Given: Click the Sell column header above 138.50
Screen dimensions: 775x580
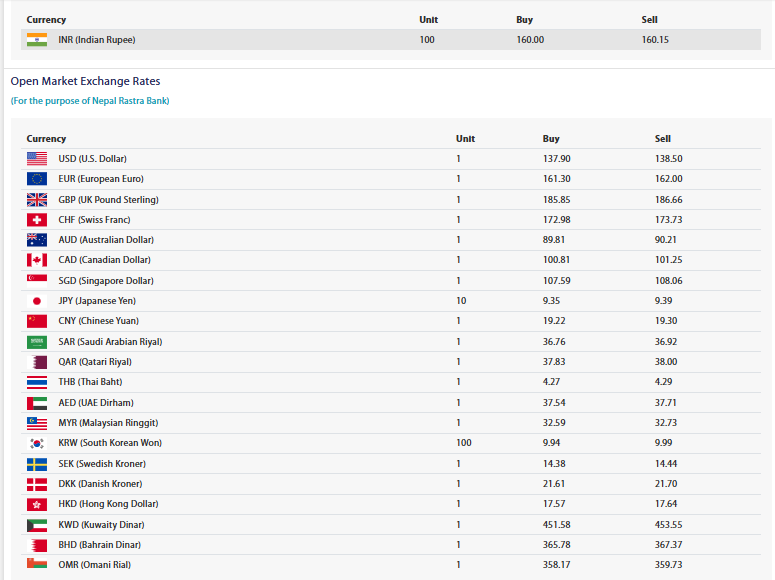Looking at the screenshot, I should coord(663,138).
